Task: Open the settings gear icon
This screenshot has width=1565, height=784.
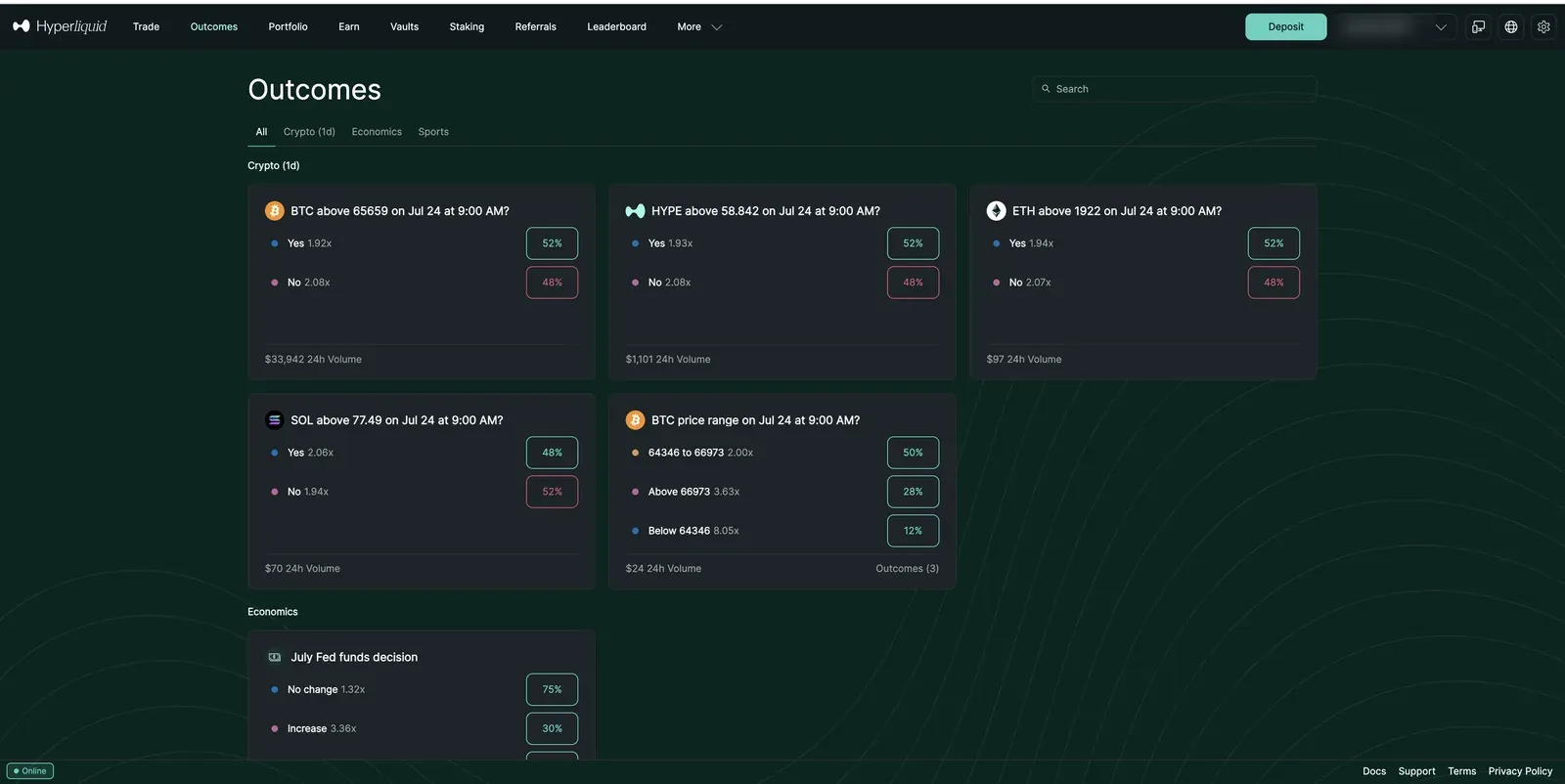Action: tap(1543, 26)
